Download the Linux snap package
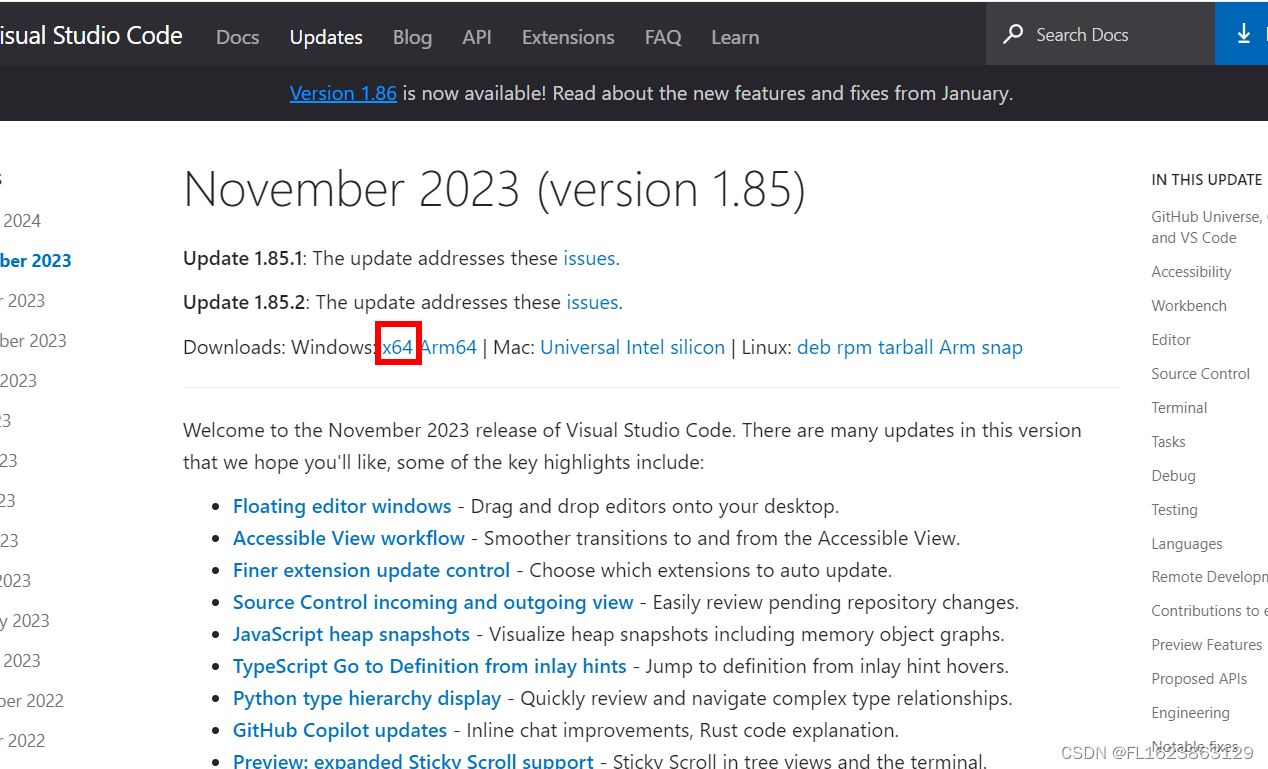This screenshot has width=1268, height=769. [x=1002, y=347]
